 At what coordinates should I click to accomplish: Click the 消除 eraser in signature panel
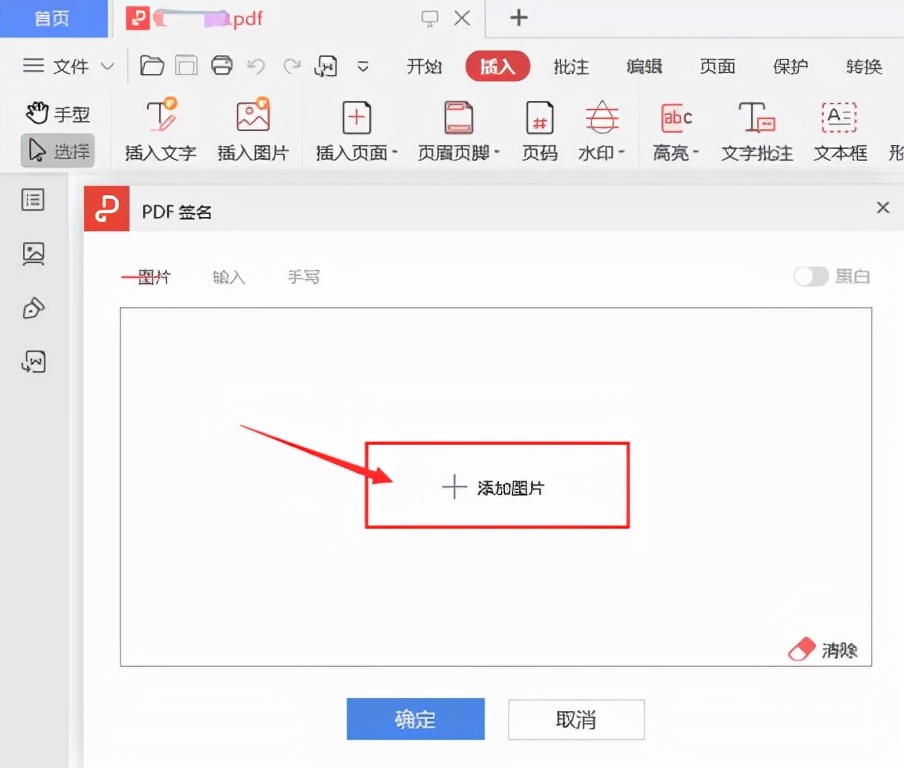pos(820,648)
